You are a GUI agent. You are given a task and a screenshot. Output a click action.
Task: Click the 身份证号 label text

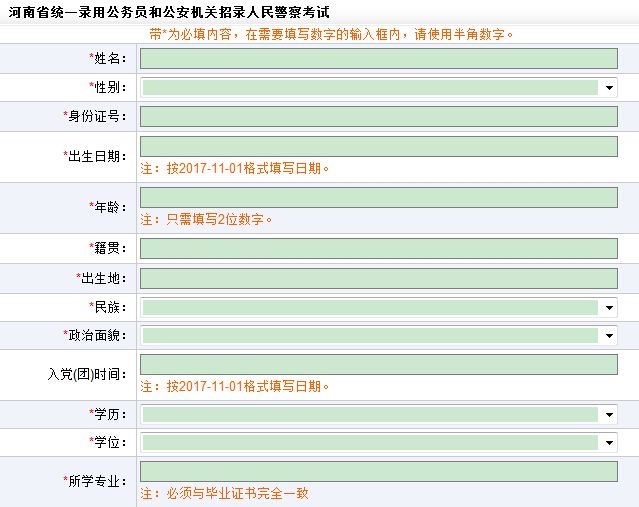[95, 117]
